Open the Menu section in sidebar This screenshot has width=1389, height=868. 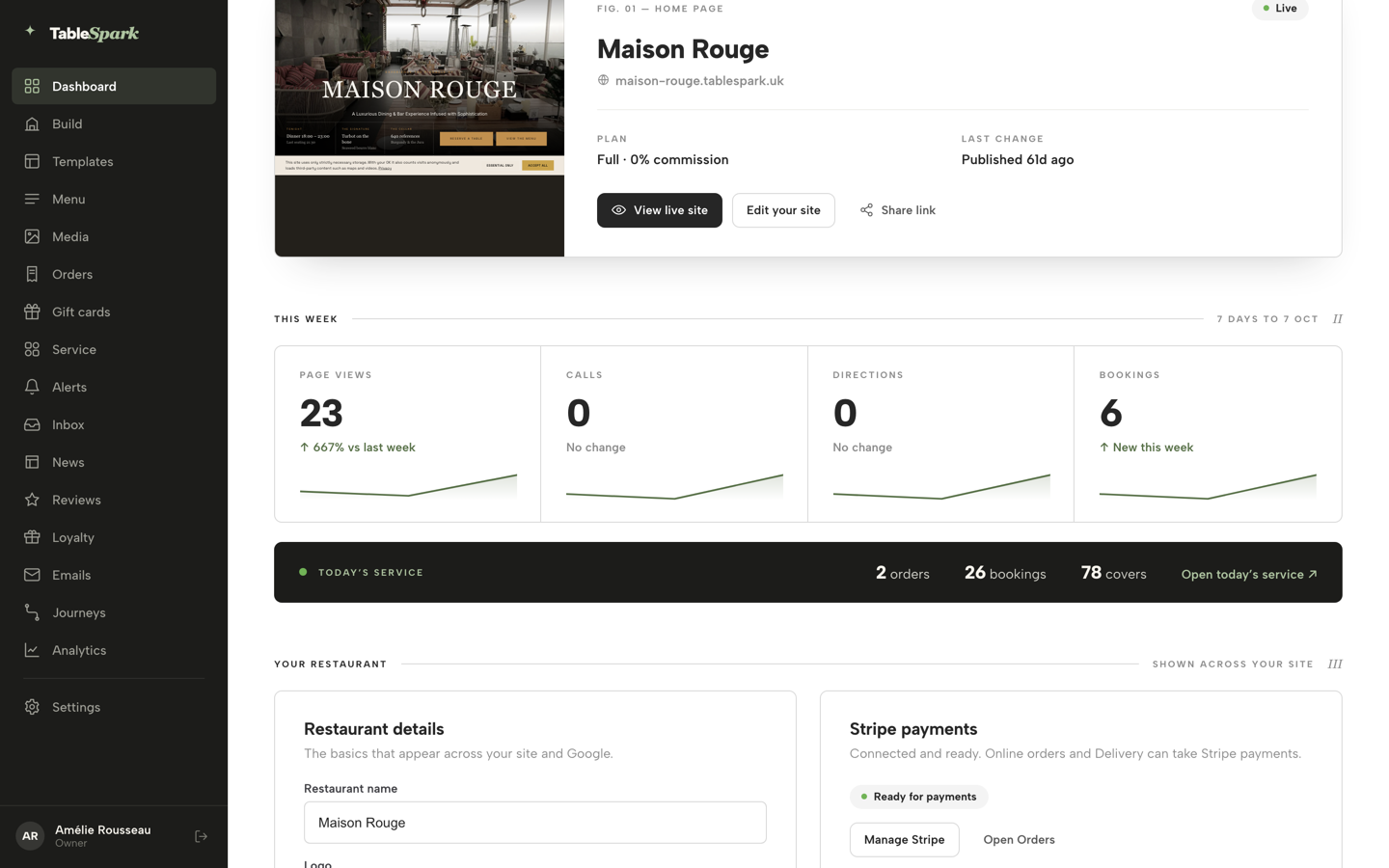[114, 200]
